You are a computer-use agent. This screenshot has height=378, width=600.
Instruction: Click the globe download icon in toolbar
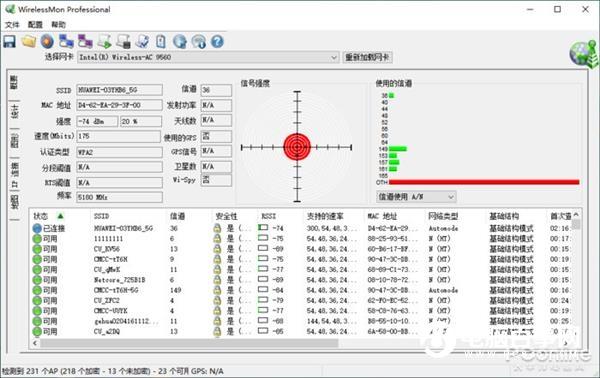[x=179, y=41]
